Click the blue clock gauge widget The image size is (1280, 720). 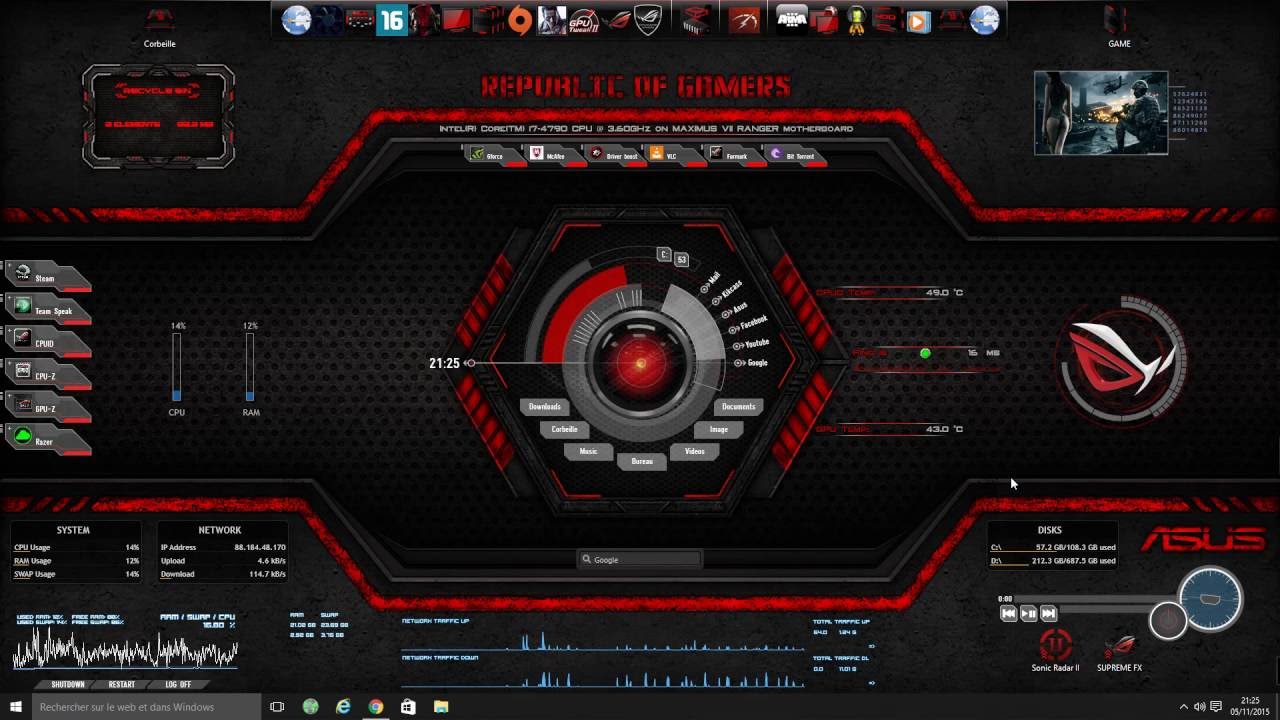tap(1210, 599)
